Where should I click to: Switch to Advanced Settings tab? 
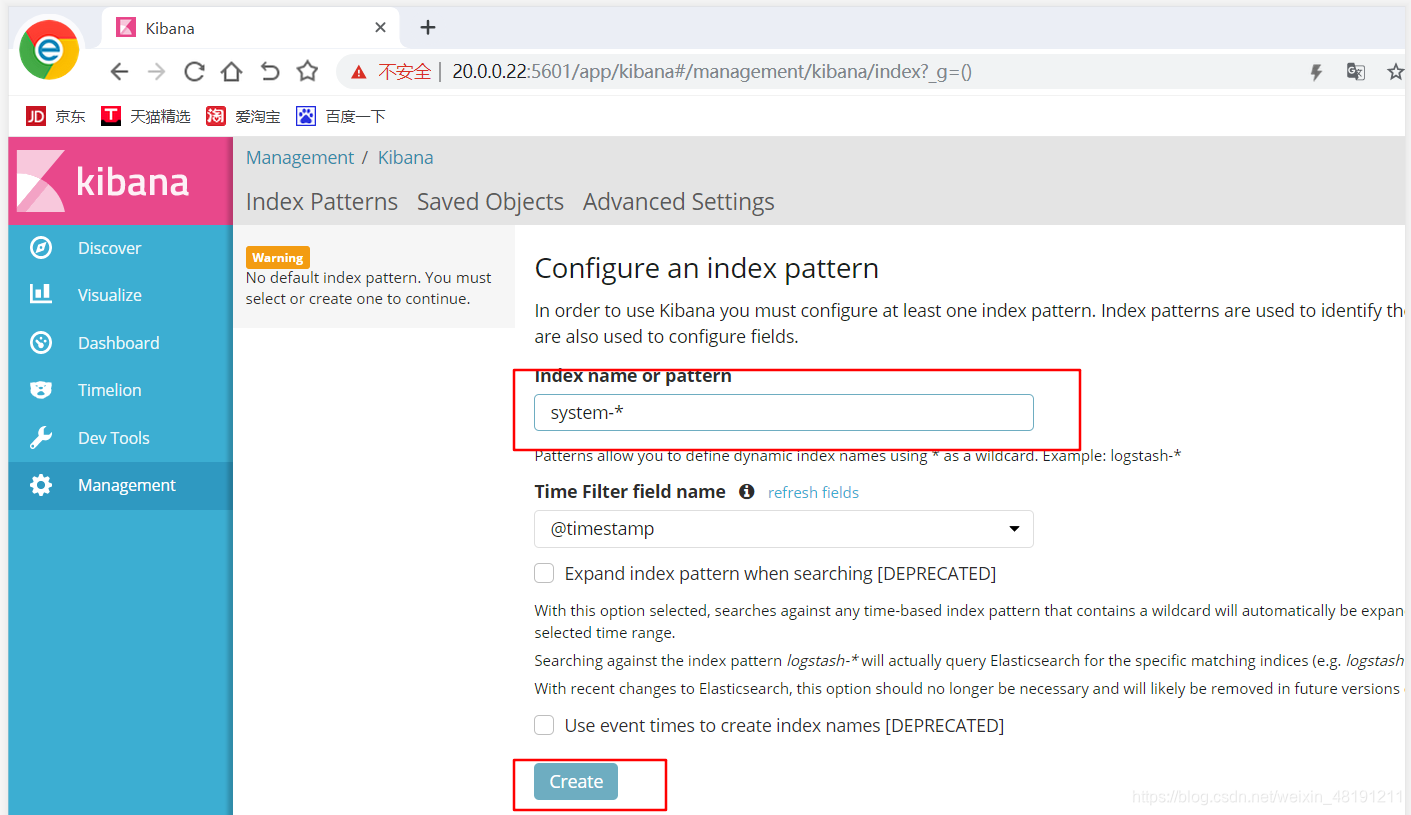coord(679,202)
